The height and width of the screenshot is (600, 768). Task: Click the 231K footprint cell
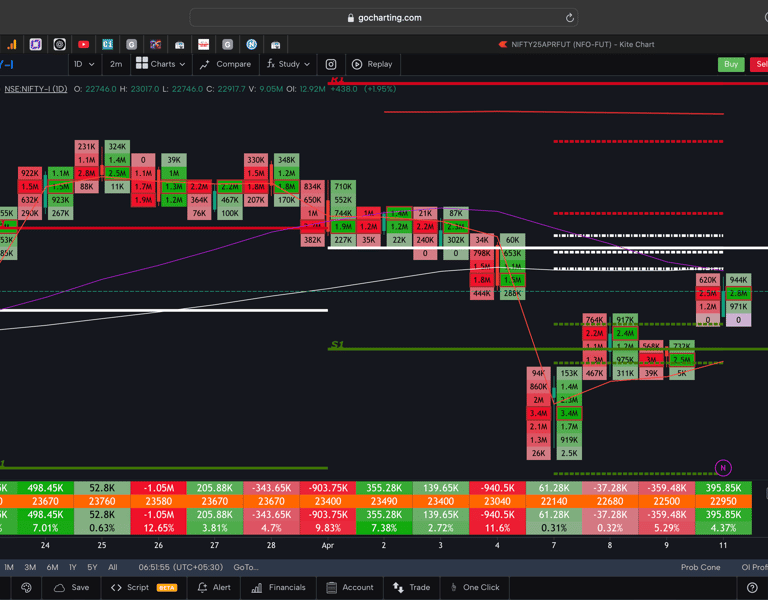coord(87,146)
